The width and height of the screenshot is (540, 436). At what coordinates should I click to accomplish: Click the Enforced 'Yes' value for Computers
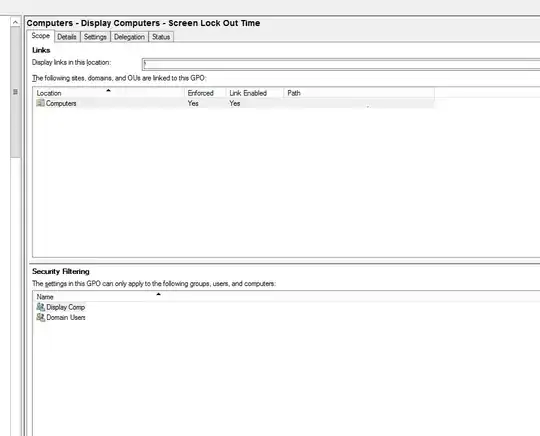193,103
